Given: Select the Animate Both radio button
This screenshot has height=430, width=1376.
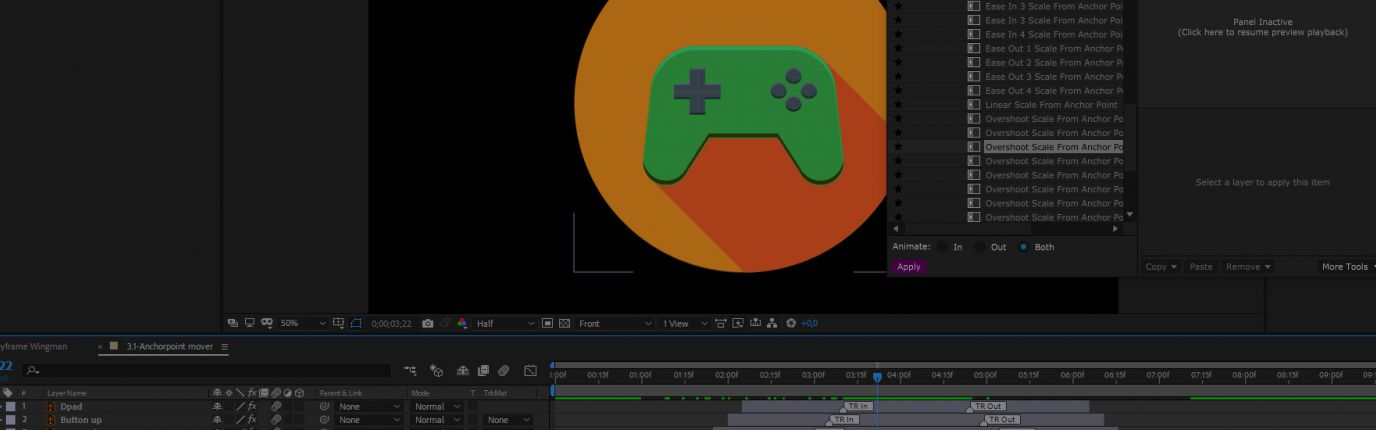Looking at the screenshot, I should (1022, 247).
